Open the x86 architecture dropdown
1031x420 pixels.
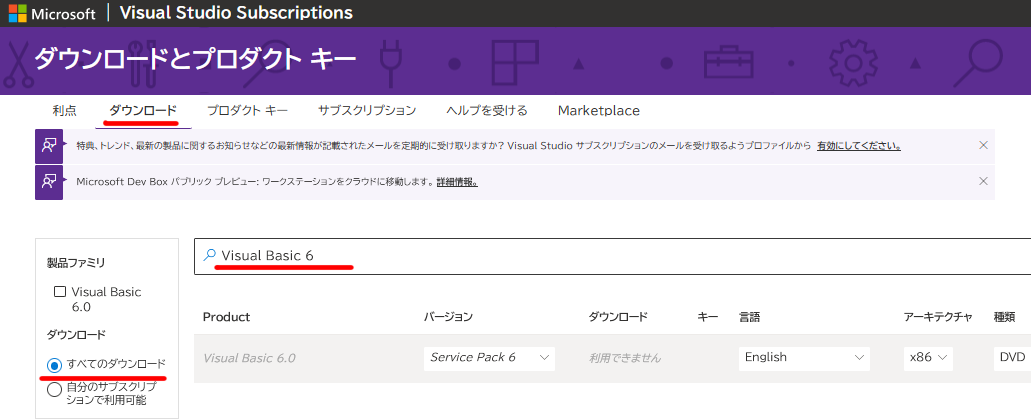[x=928, y=358]
